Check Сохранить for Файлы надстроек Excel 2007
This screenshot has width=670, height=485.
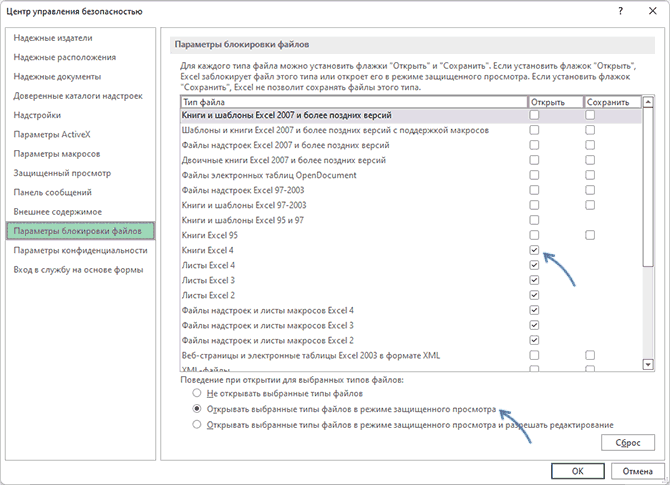coord(590,145)
